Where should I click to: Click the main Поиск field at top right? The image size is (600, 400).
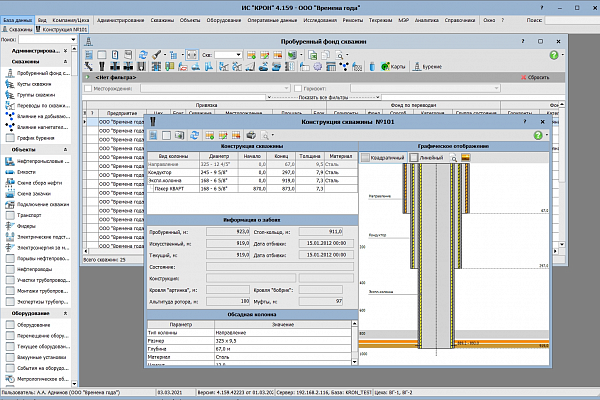pos(572,20)
